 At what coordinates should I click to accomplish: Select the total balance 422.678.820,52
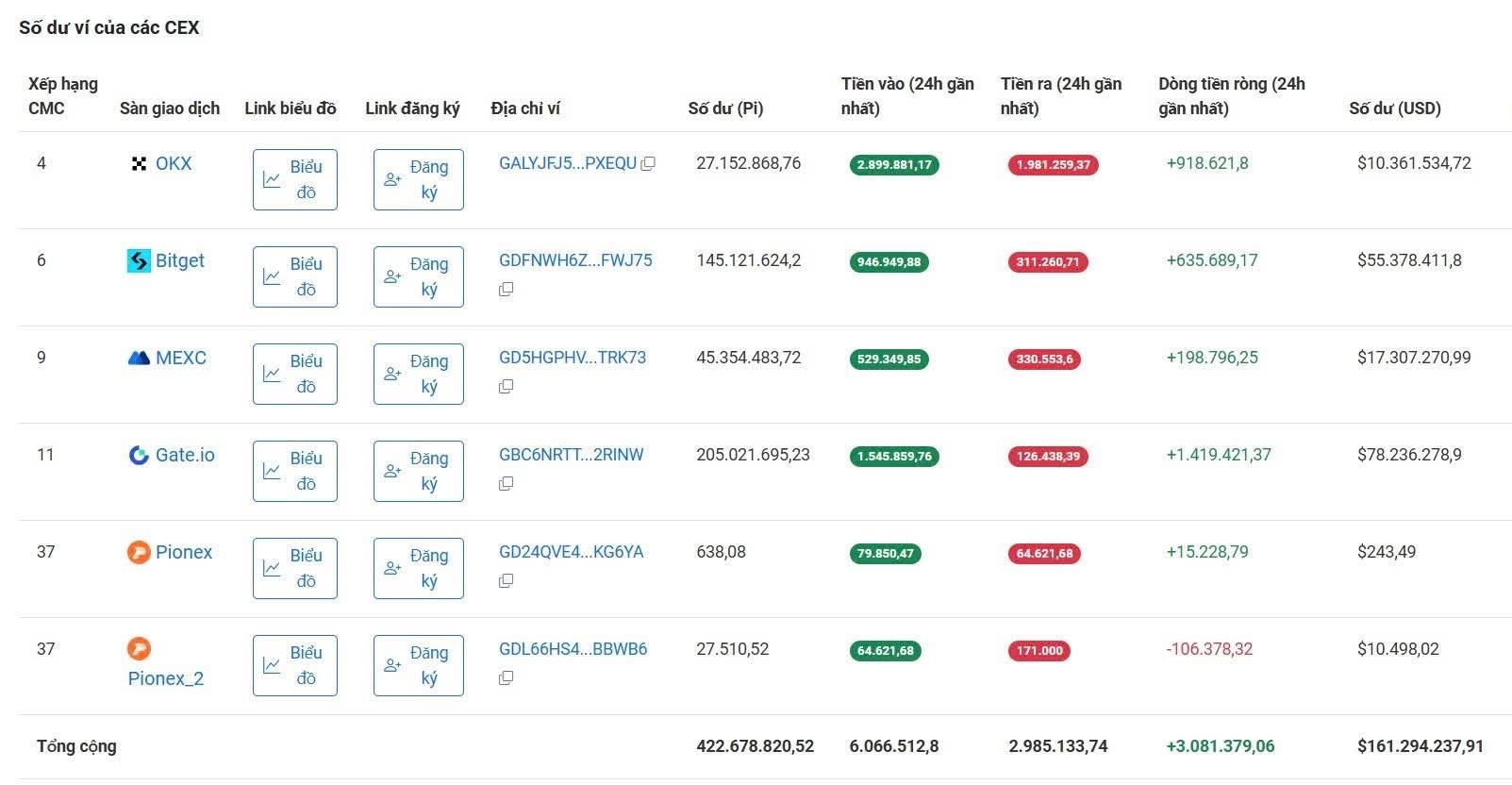[755, 746]
